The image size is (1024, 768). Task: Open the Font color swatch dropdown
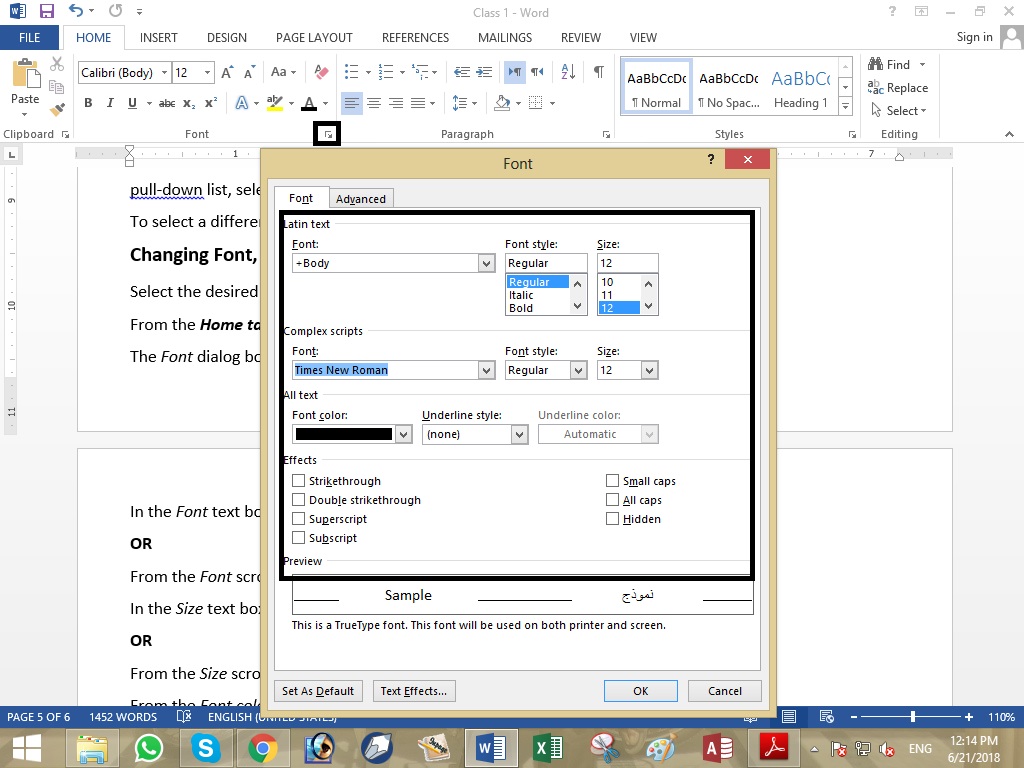click(403, 433)
